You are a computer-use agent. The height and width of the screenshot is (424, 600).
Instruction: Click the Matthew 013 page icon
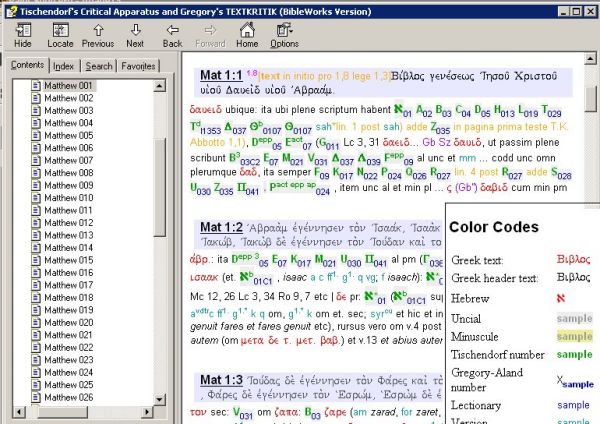36,235
